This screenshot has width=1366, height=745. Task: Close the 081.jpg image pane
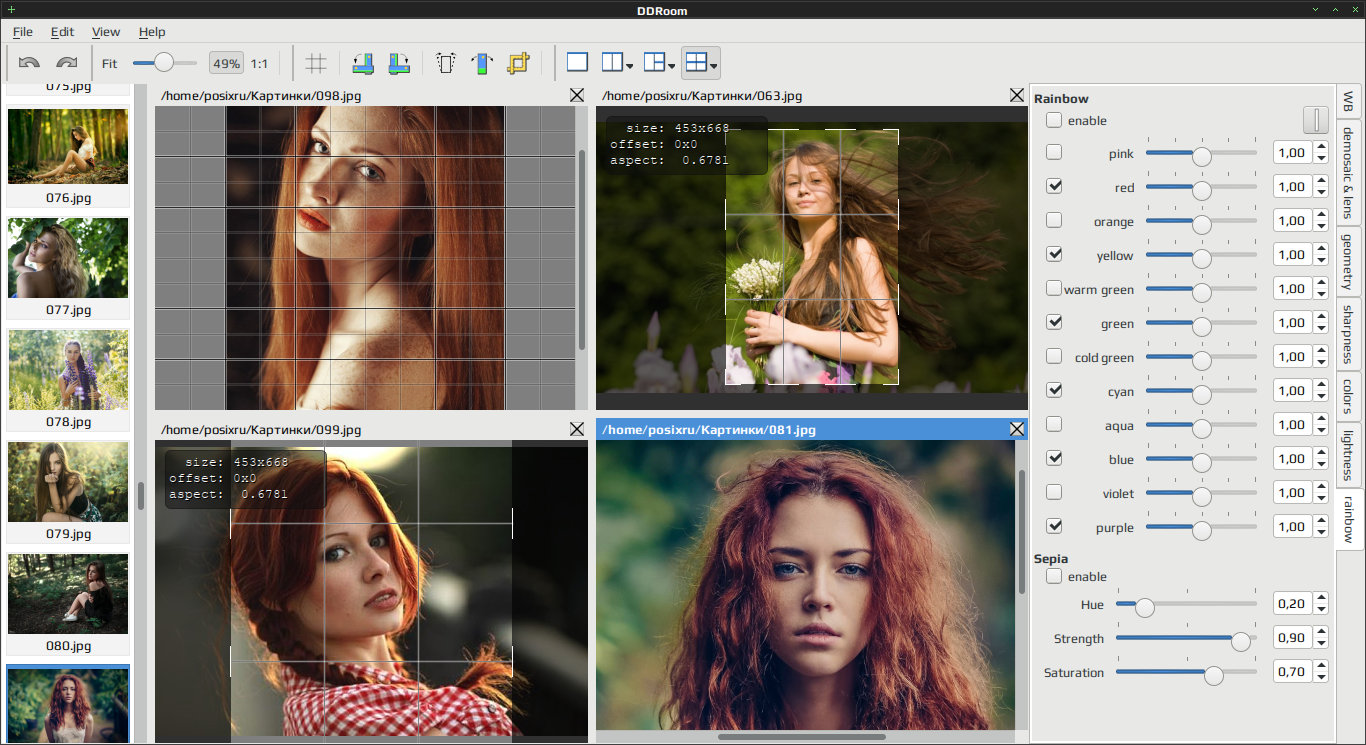point(1017,429)
